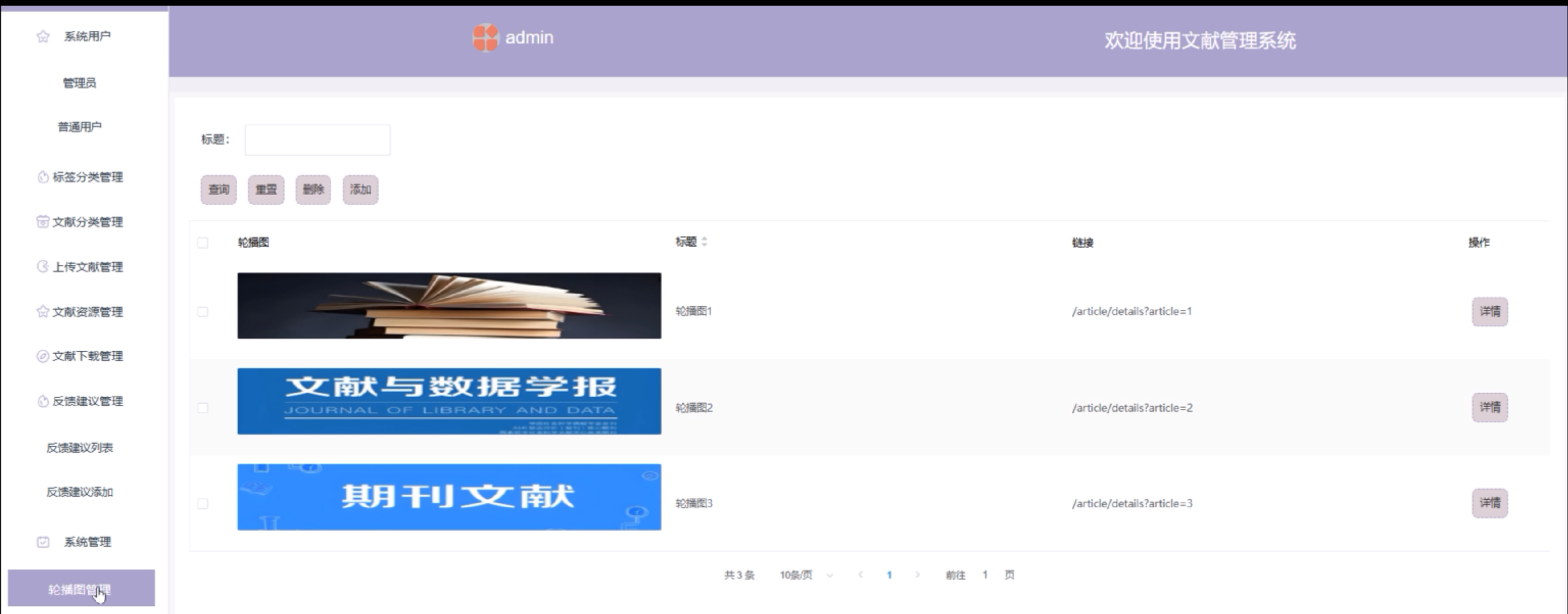This screenshot has height=614, width=1568.
Task: Focus the 标题 search input field
Action: [317, 140]
